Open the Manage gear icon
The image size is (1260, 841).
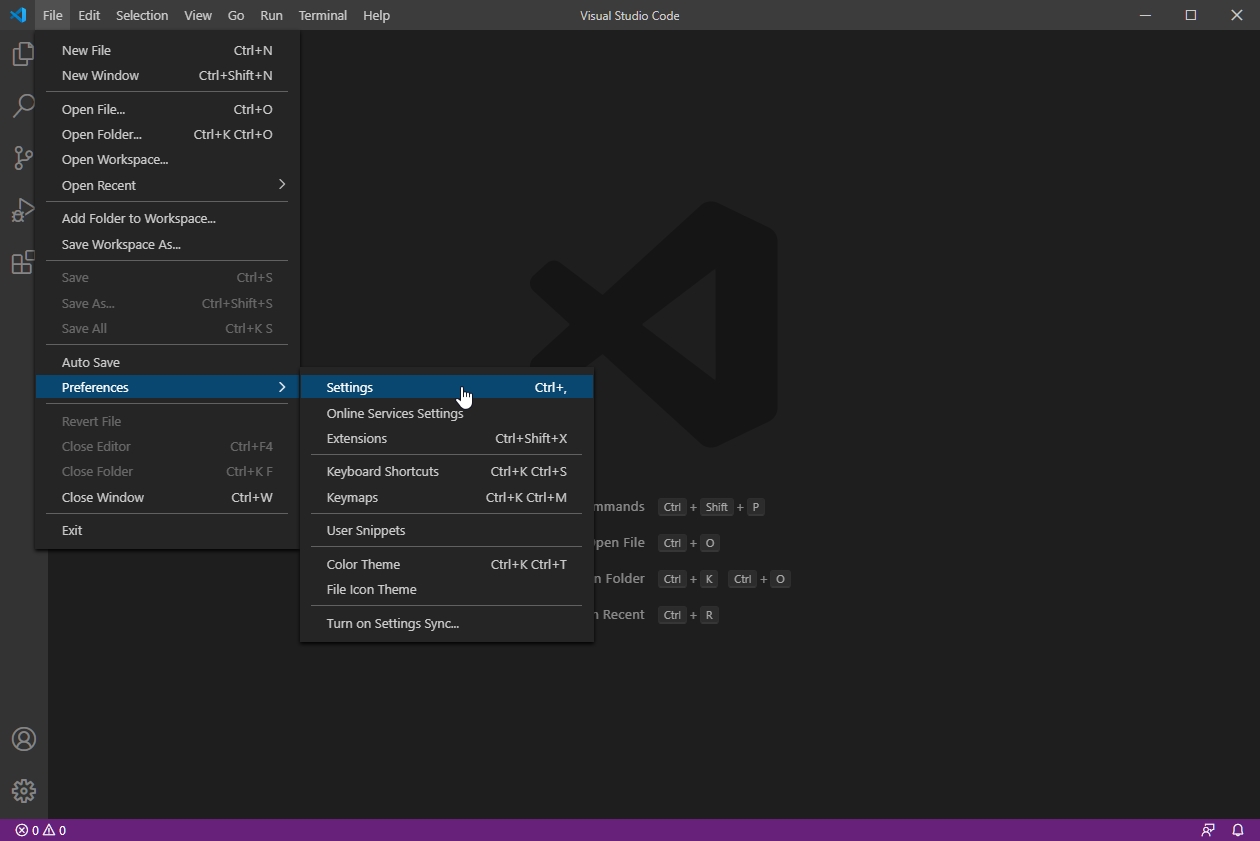[24, 791]
